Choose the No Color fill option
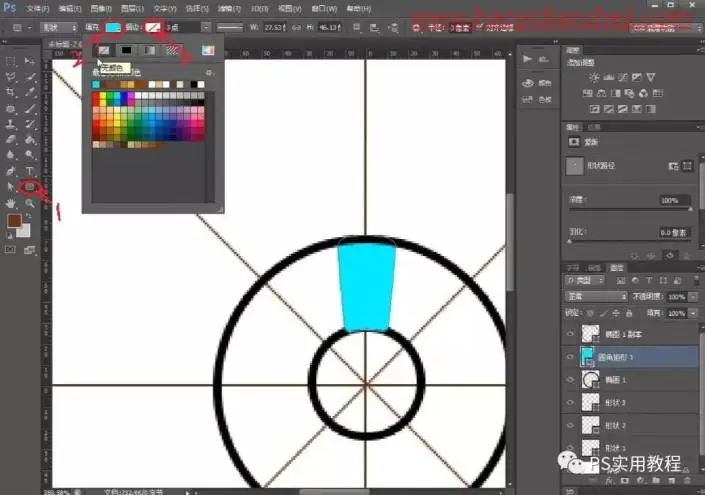Screen dimensions: 705x495 [x=104, y=50]
